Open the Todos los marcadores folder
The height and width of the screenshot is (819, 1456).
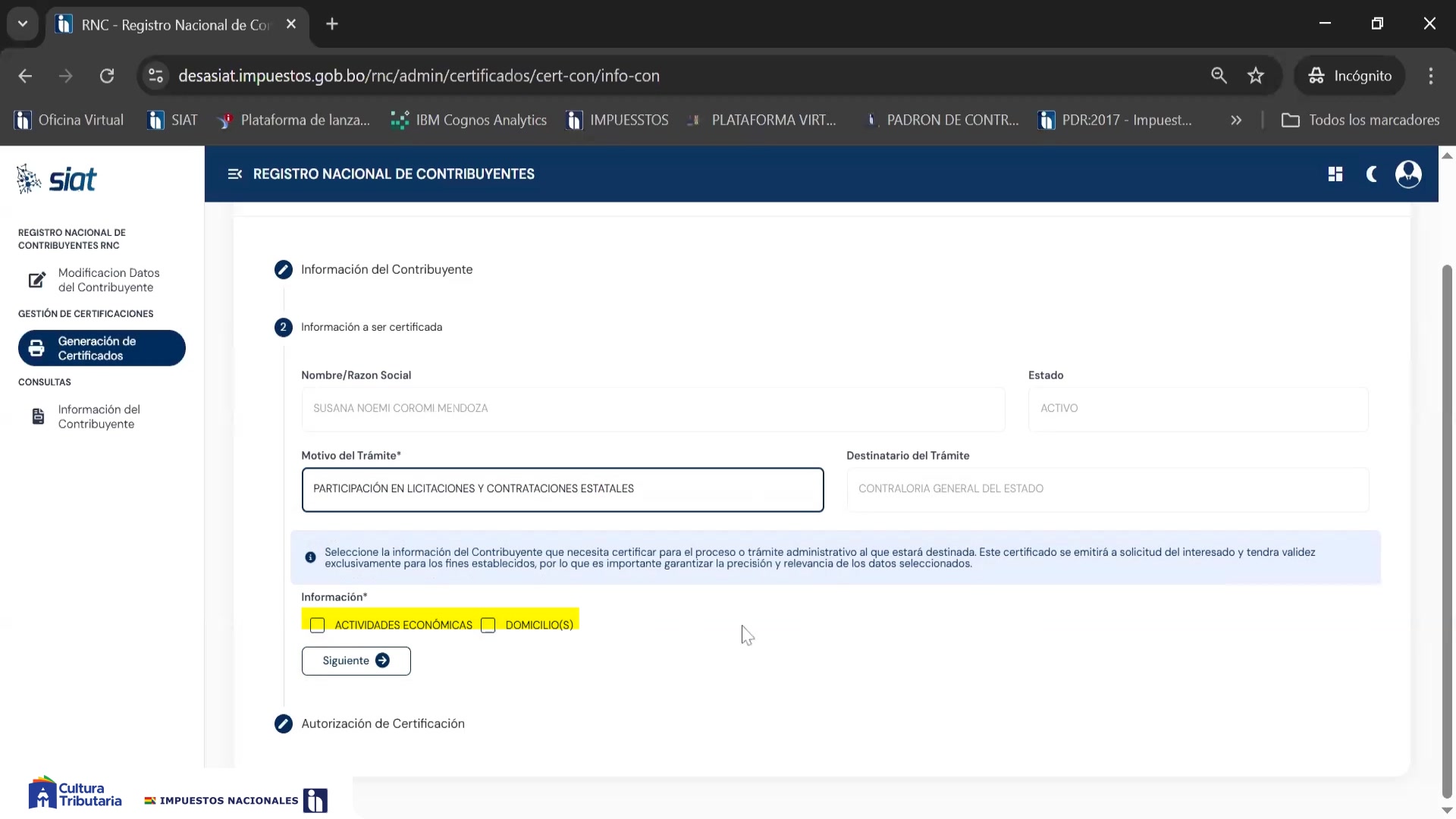tap(1360, 120)
